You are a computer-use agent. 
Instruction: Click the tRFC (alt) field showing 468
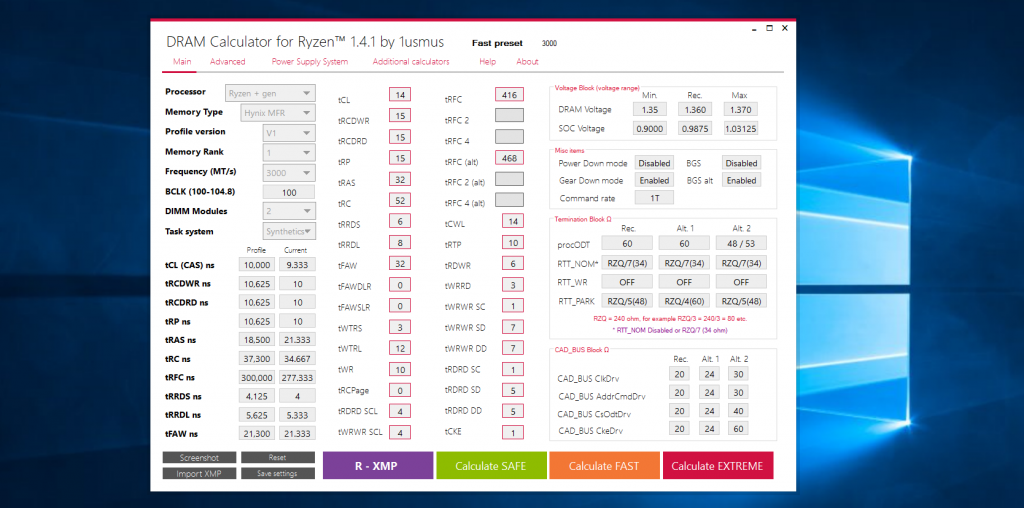pos(509,158)
